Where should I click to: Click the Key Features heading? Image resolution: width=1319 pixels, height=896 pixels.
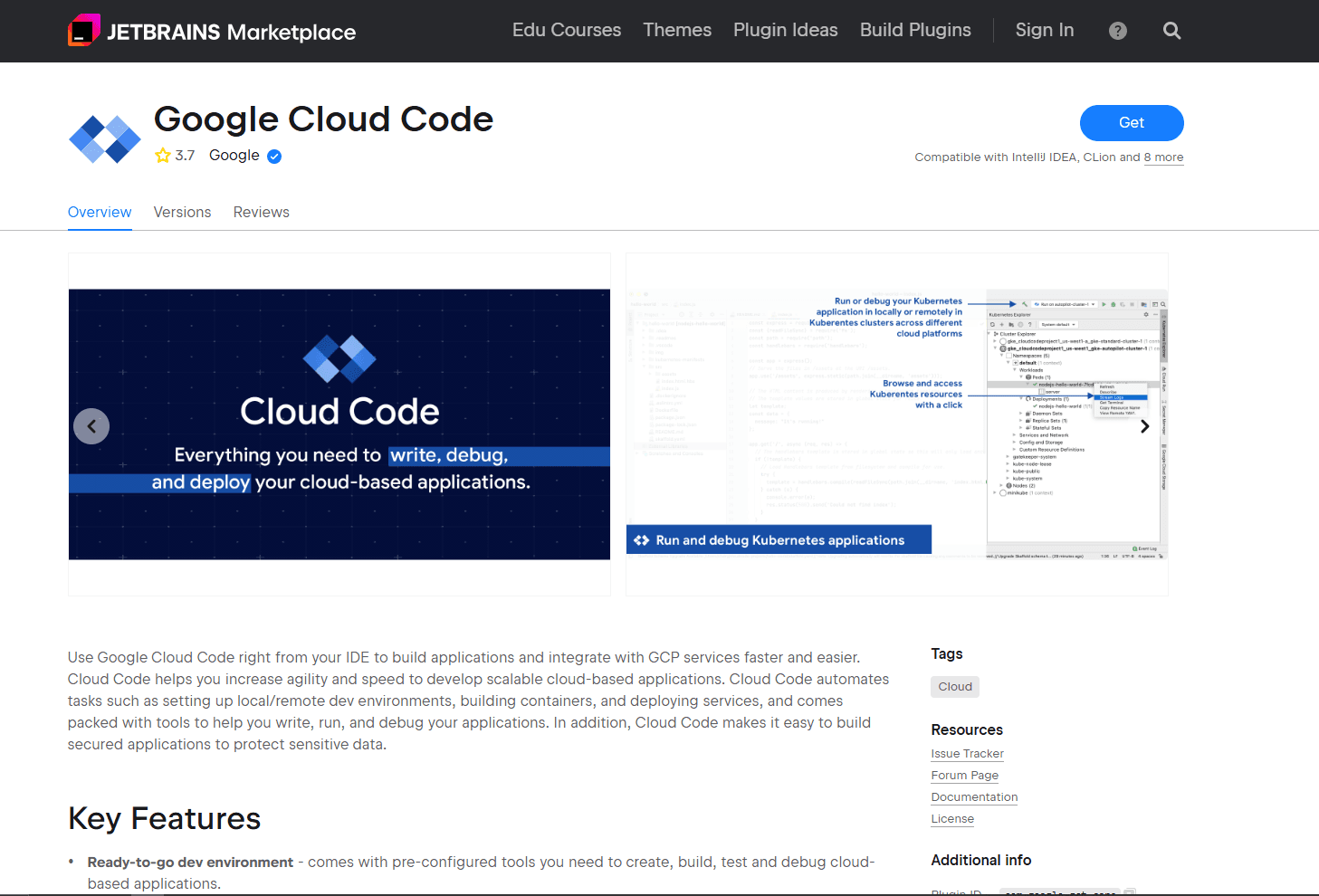165,818
